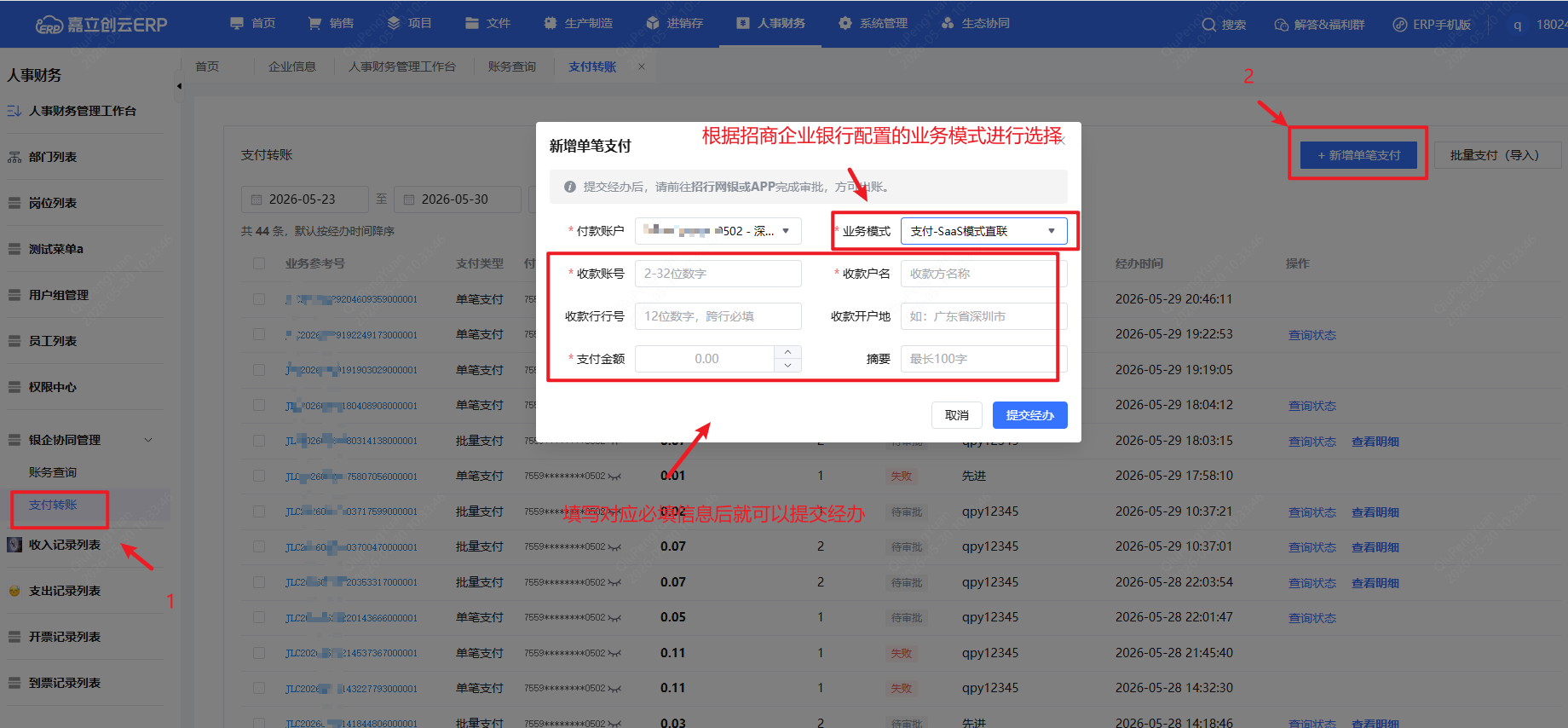
Task: Switch to the 首页 page tab
Action: [207, 66]
